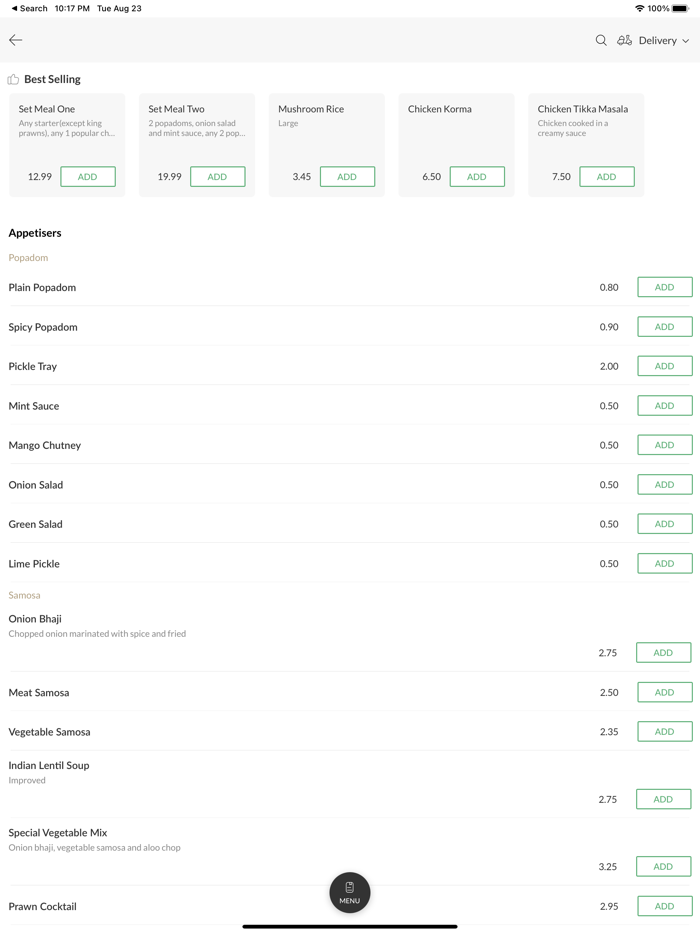Open the search magnifier icon
Viewport: 700px width, 934px height.
(x=601, y=40)
